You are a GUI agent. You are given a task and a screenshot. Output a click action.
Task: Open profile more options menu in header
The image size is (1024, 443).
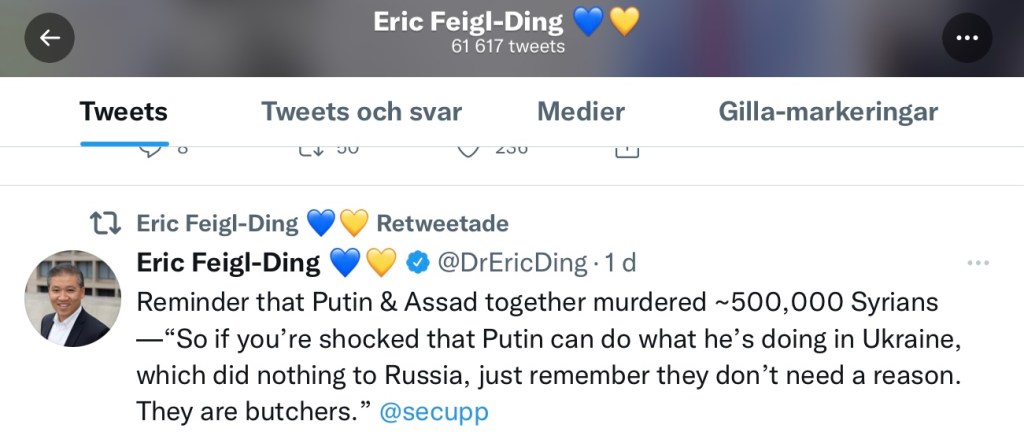[x=966, y=38]
